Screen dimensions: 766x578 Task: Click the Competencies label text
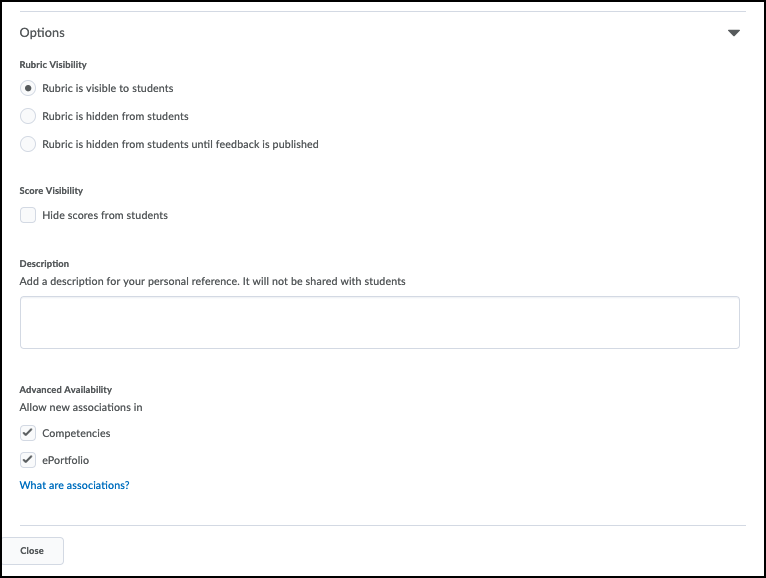(x=76, y=433)
